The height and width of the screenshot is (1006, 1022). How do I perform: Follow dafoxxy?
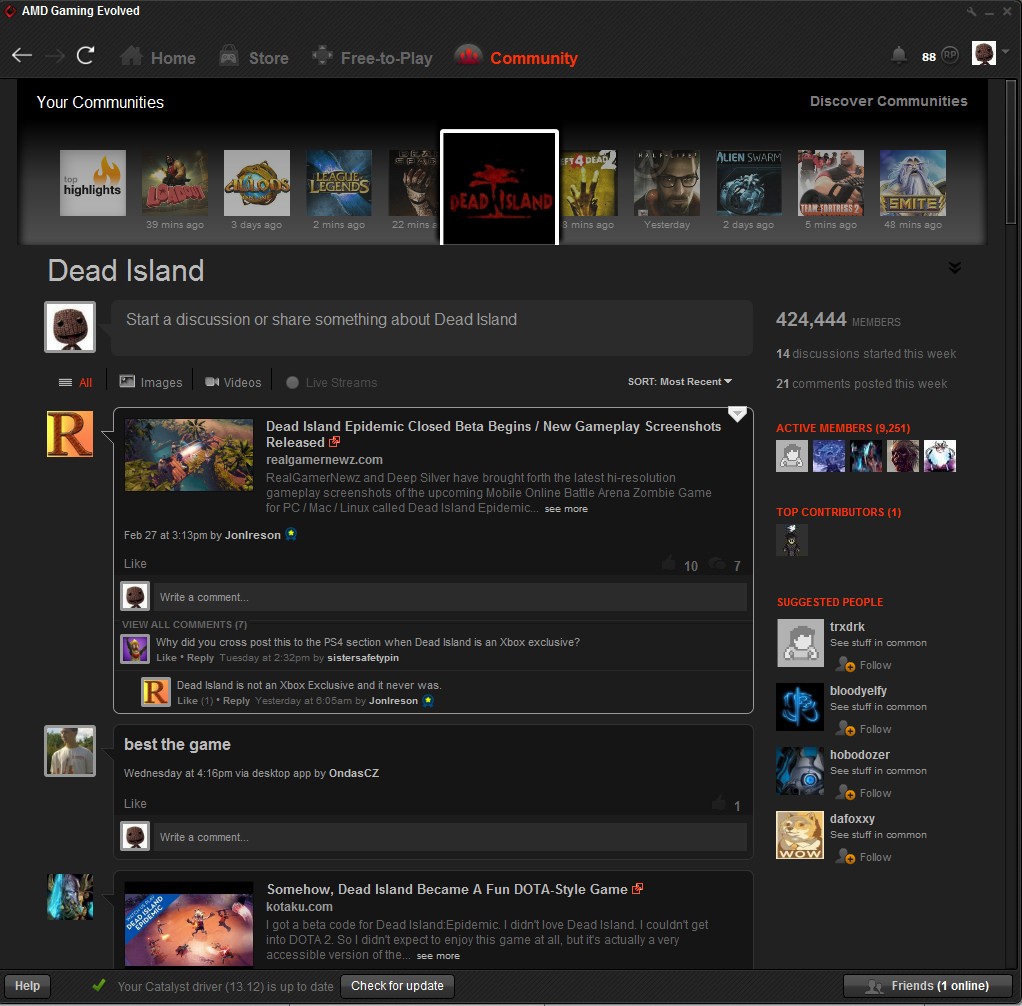(x=865, y=857)
